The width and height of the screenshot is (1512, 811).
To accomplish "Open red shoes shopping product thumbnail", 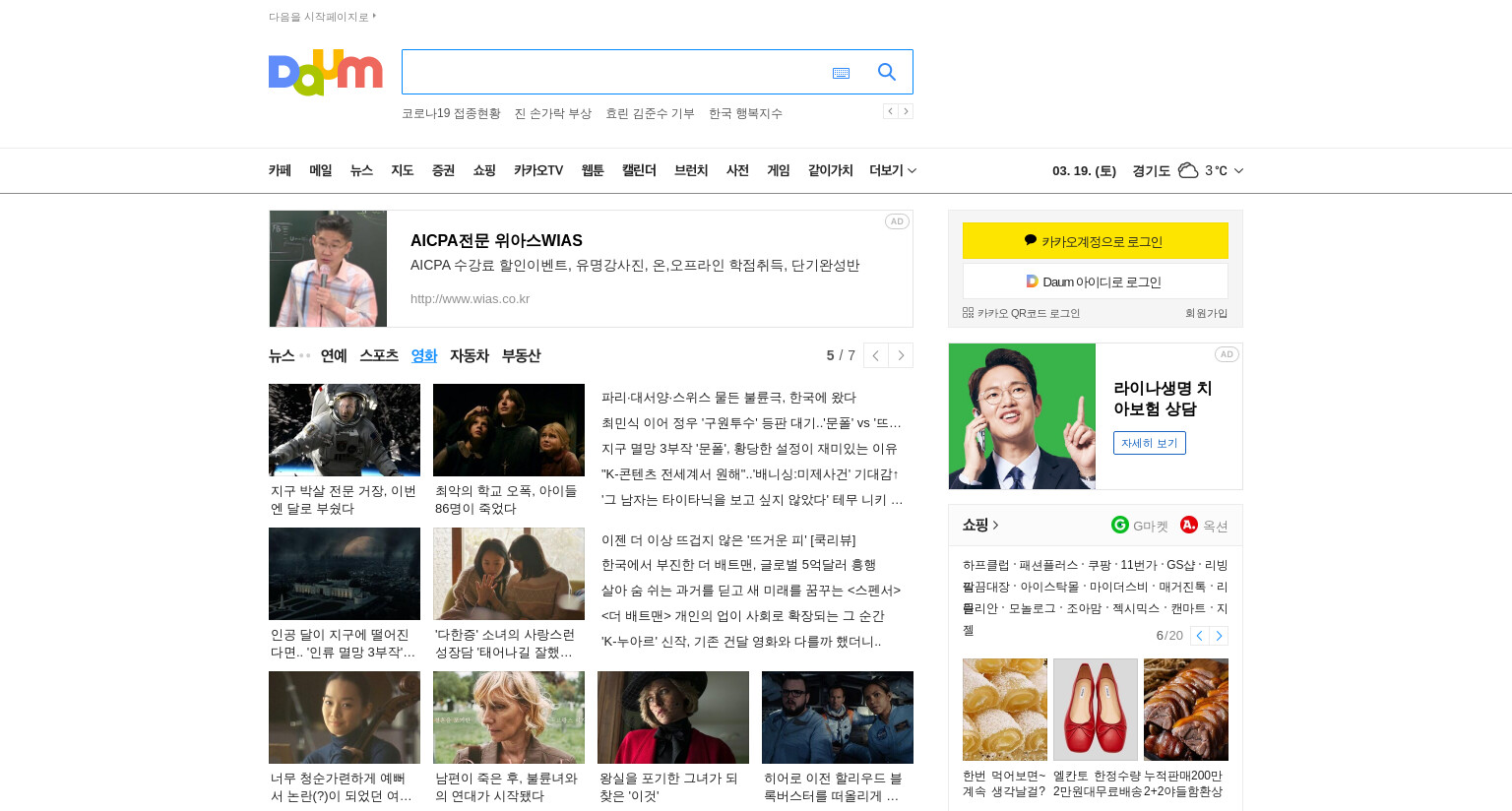I will tap(1096, 710).
